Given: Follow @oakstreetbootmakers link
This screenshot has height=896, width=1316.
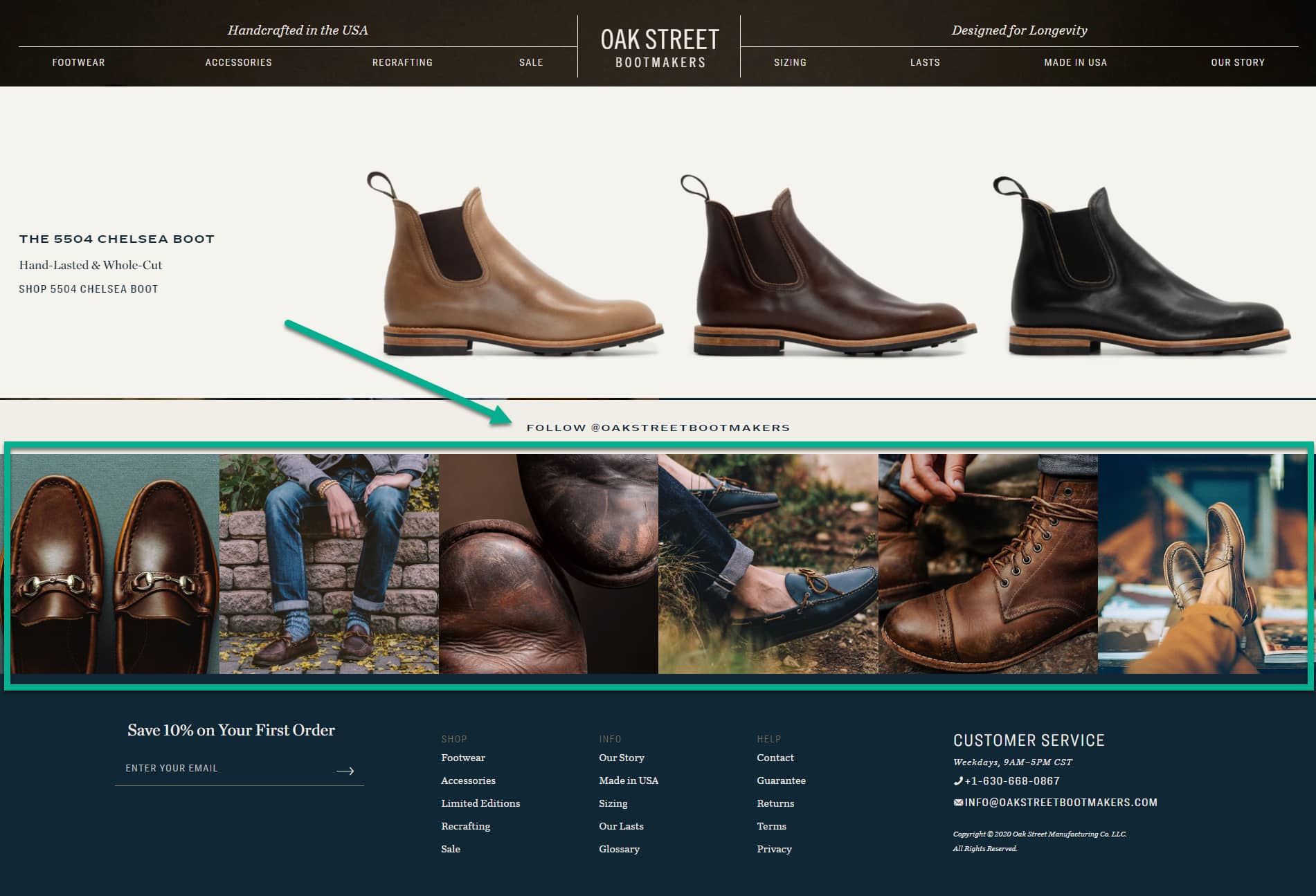Looking at the screenshot, I should [658, 428].
